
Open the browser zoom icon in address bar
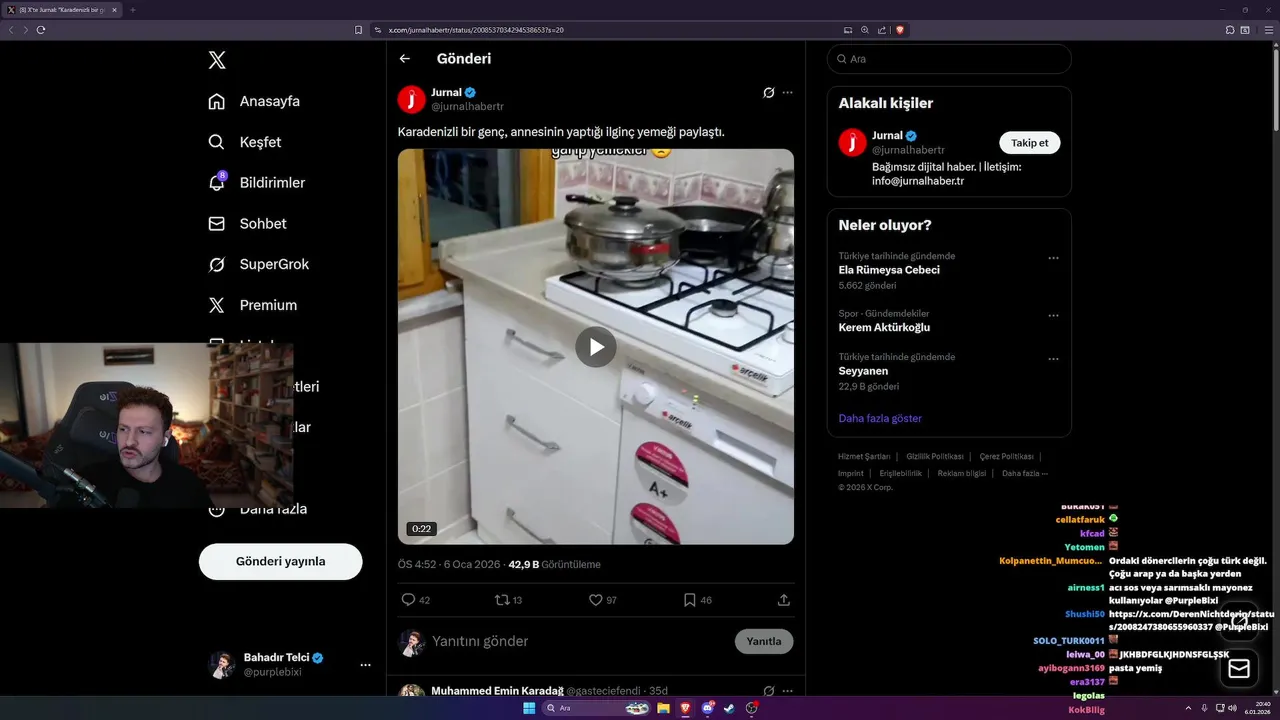pos(865,30)
